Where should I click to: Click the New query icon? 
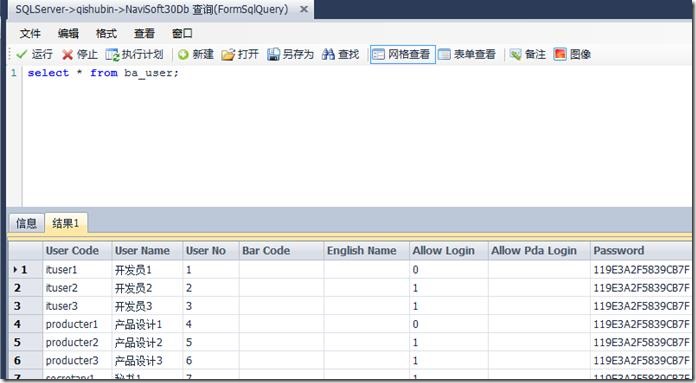click(183, 55)
